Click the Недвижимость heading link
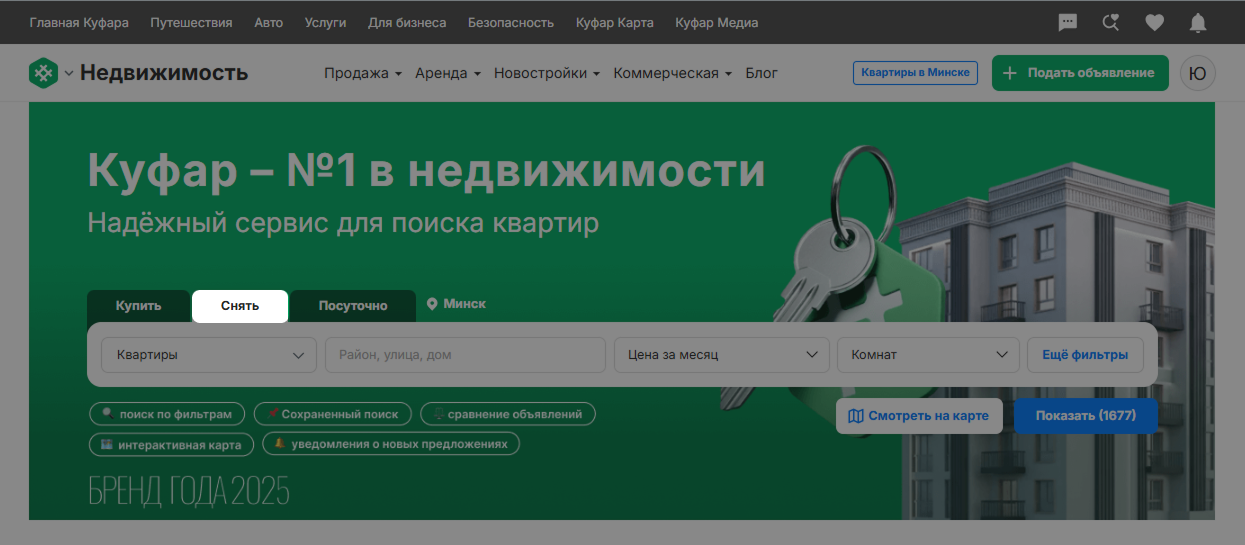Viewport: 1245px width, 545px height. tap(164, 73)
